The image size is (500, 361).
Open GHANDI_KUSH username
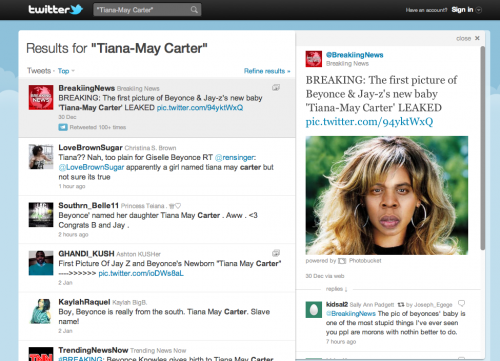pyautogui.click(x=86, y=254)
